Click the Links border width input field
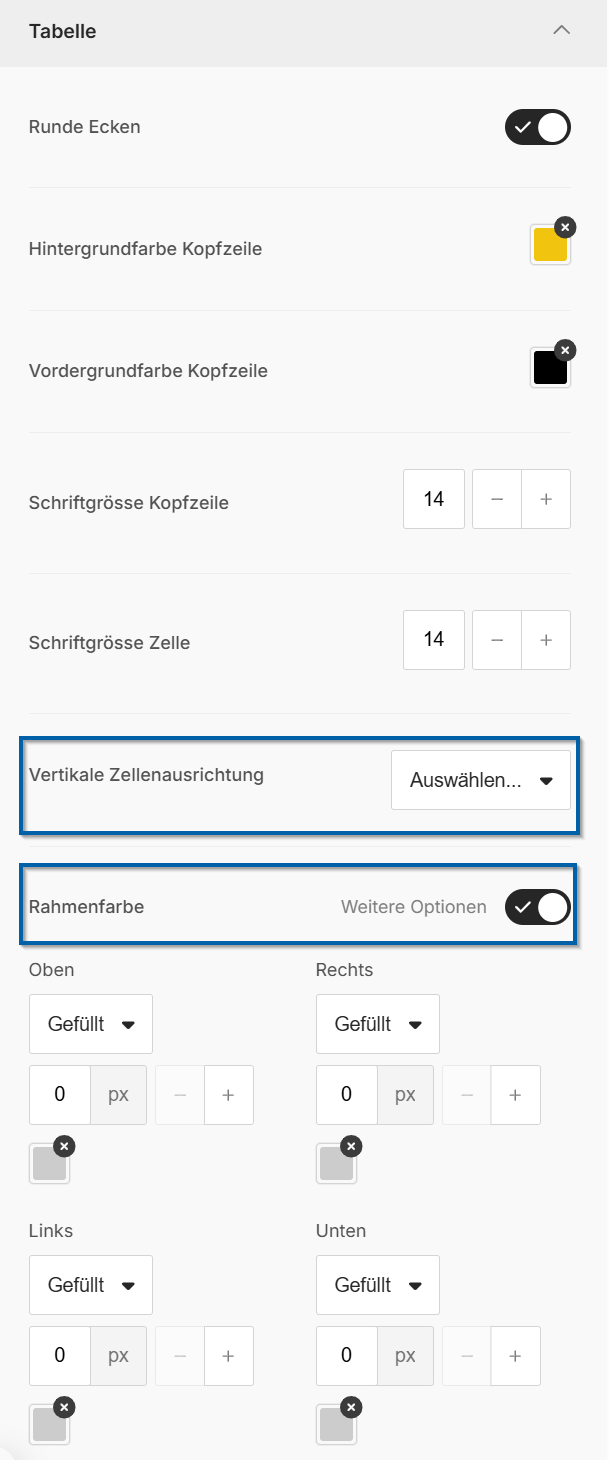 (x=60, y=1356)
